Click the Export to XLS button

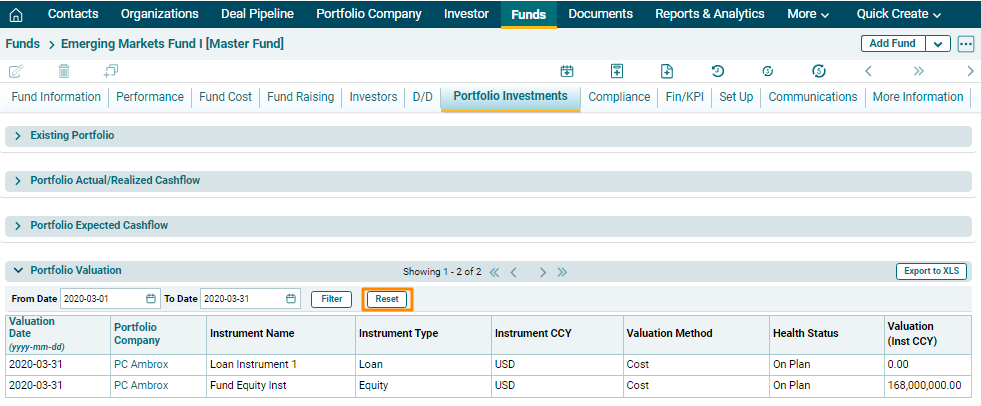tap(931, 271)
